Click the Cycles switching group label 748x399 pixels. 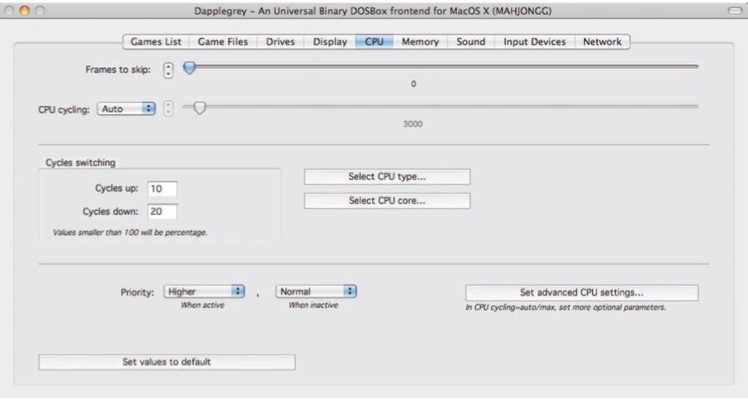click(80, 163)
